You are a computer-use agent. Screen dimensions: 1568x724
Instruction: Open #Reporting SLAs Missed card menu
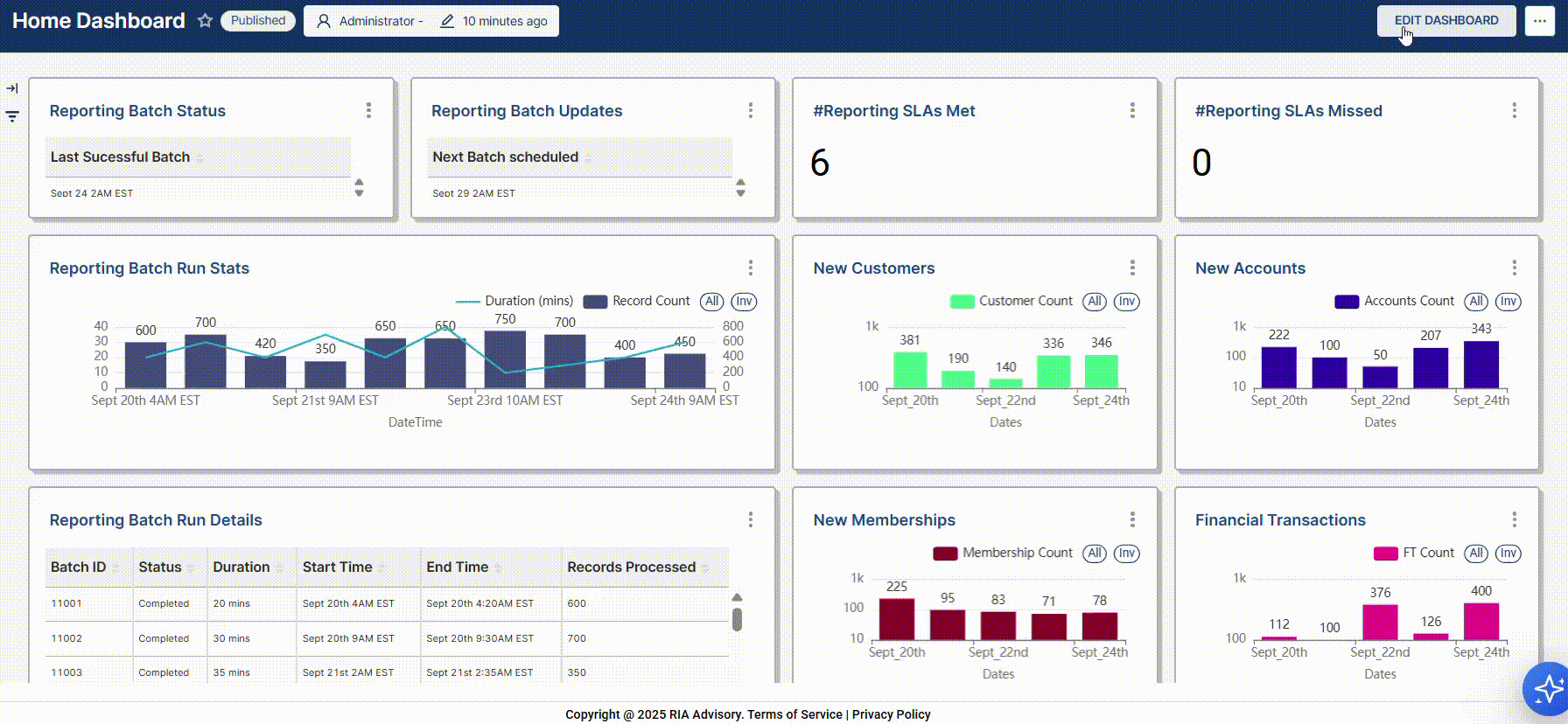1514,110
